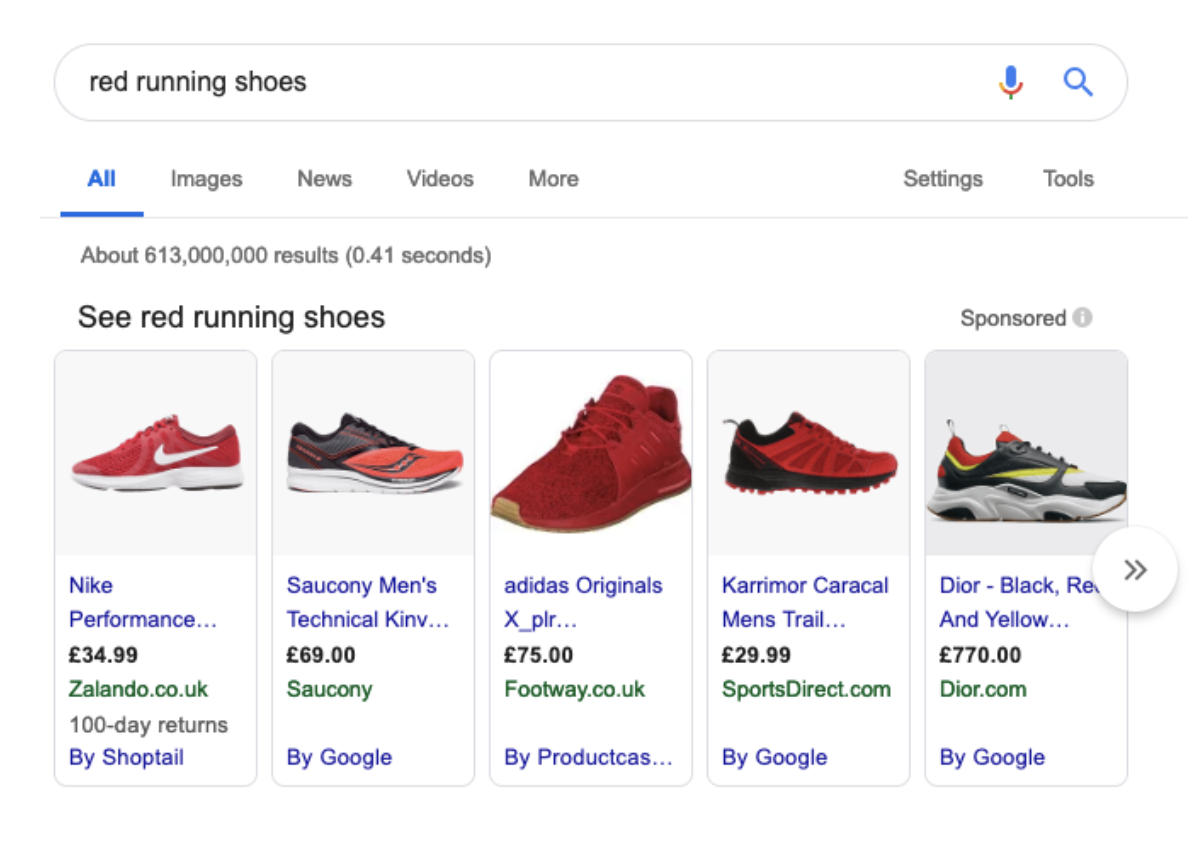
Task: Select the All results tab
Action: click(x=101, y=179)
